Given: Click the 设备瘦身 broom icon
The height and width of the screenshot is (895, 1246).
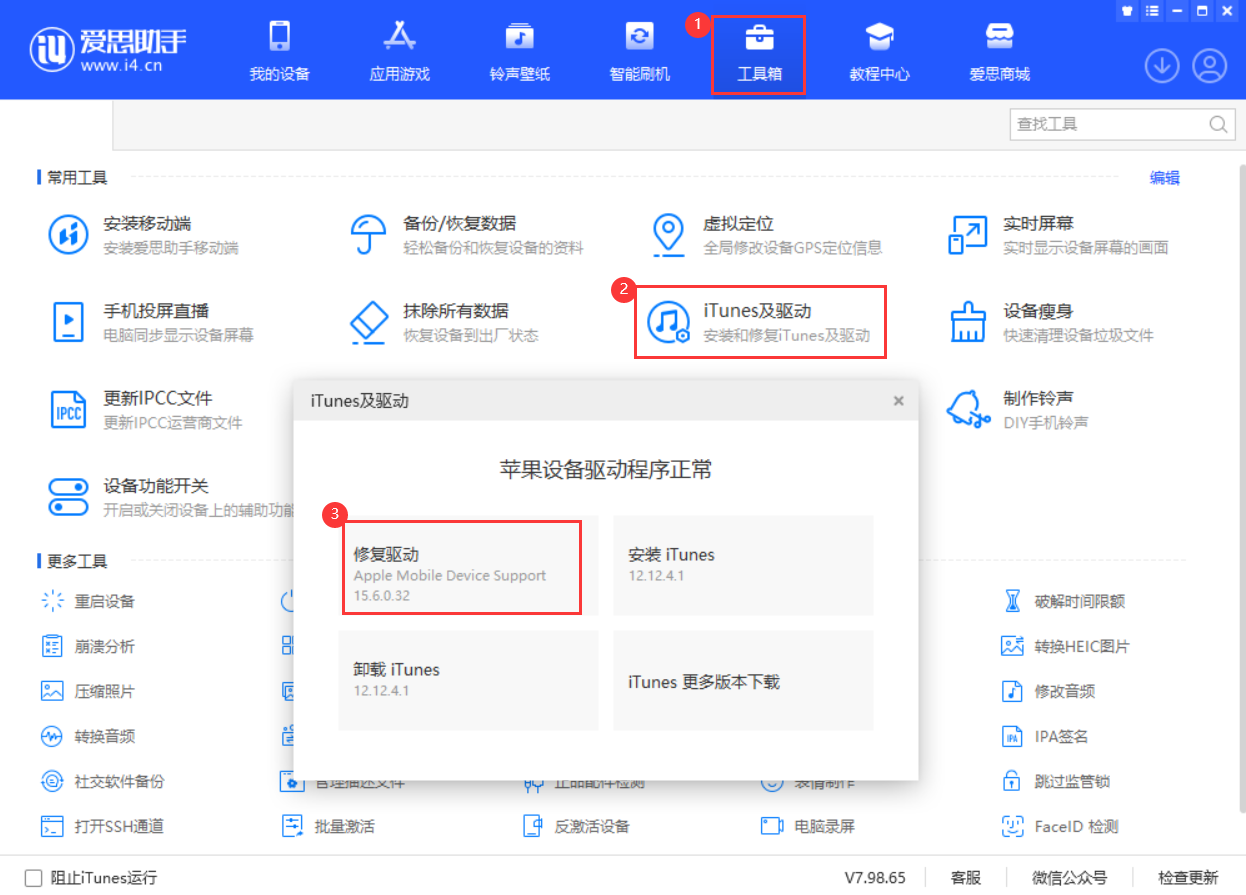Looking at the screenshot, I should (968, 322).
